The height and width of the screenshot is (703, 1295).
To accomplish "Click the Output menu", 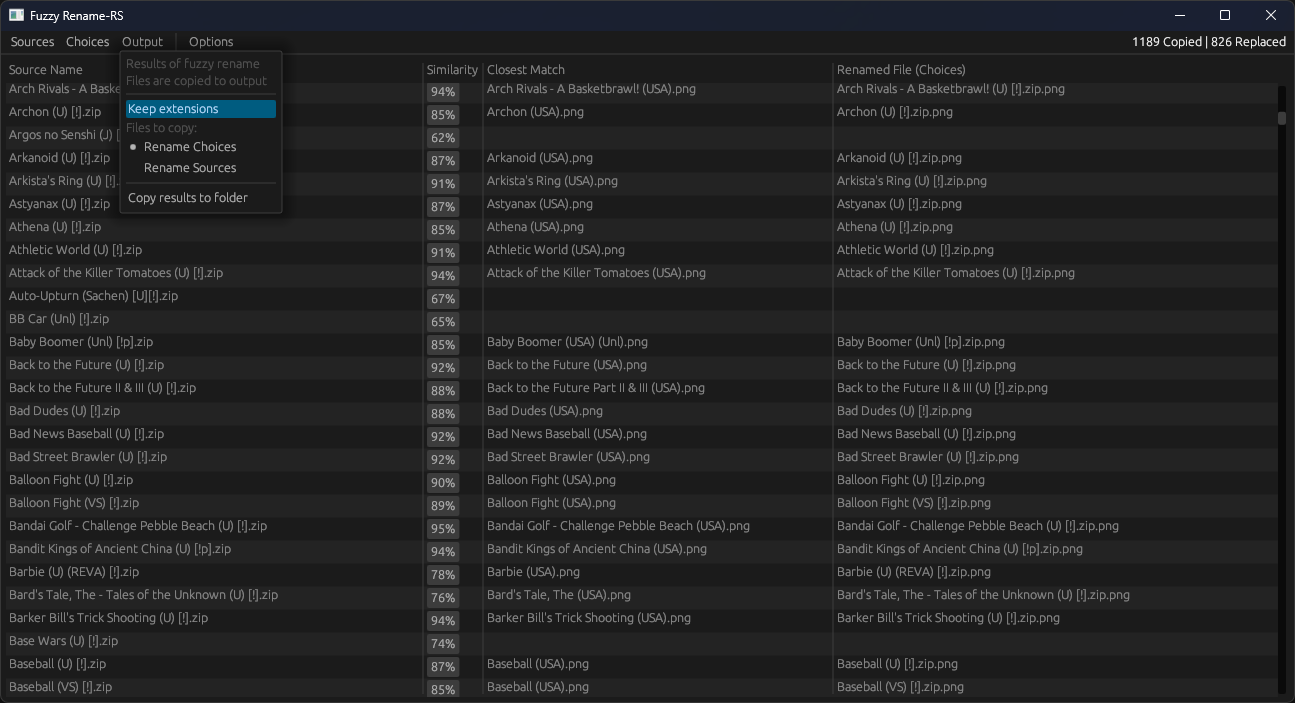I will pos(142,42).
